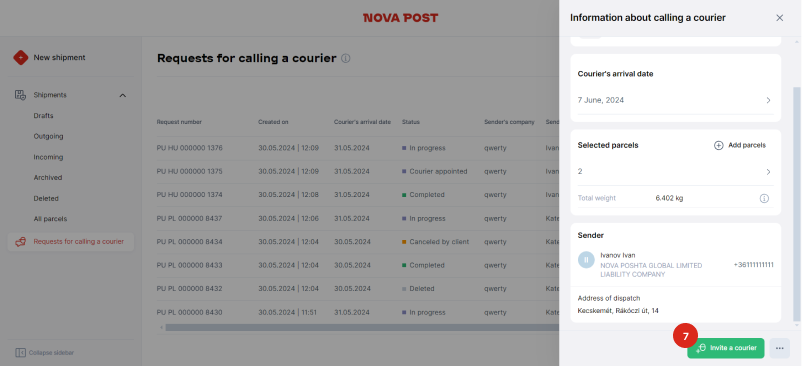Expand the 7 June, 2024 arrival date row
This screenshot has width=802, height=366.
pos(675,100)
